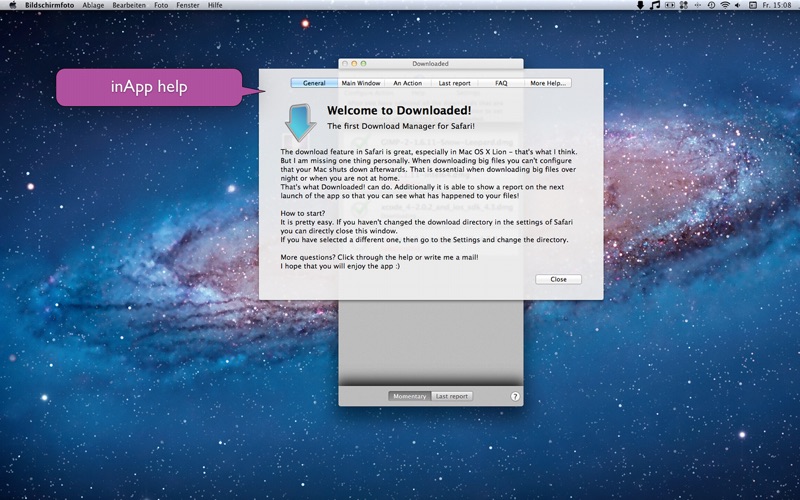Click the download arrow menu bar icon
Image resolution: width=800 pixels, height=500 pixels.
[x=640, y=5]
